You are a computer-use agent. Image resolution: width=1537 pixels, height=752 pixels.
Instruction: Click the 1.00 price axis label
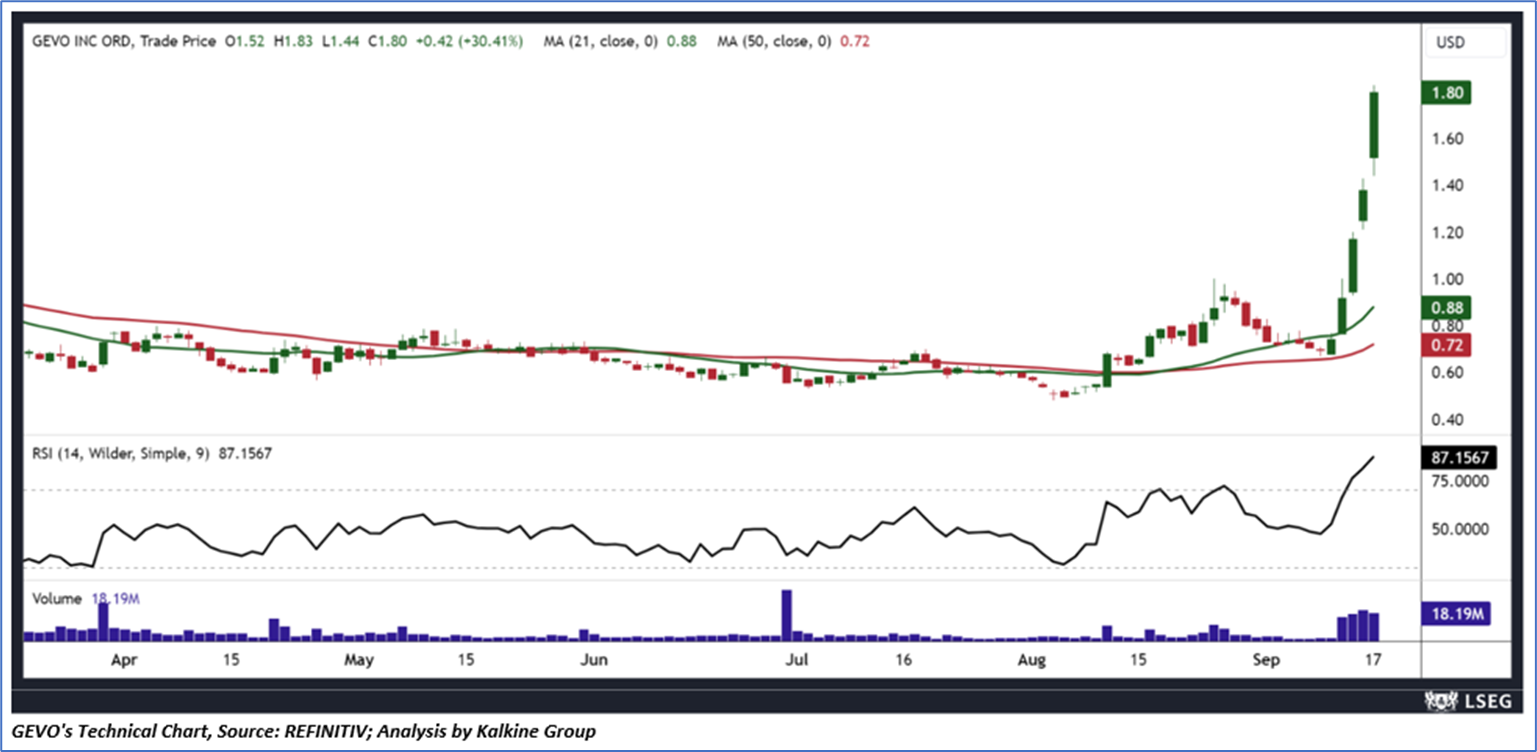coord(1448,280)
